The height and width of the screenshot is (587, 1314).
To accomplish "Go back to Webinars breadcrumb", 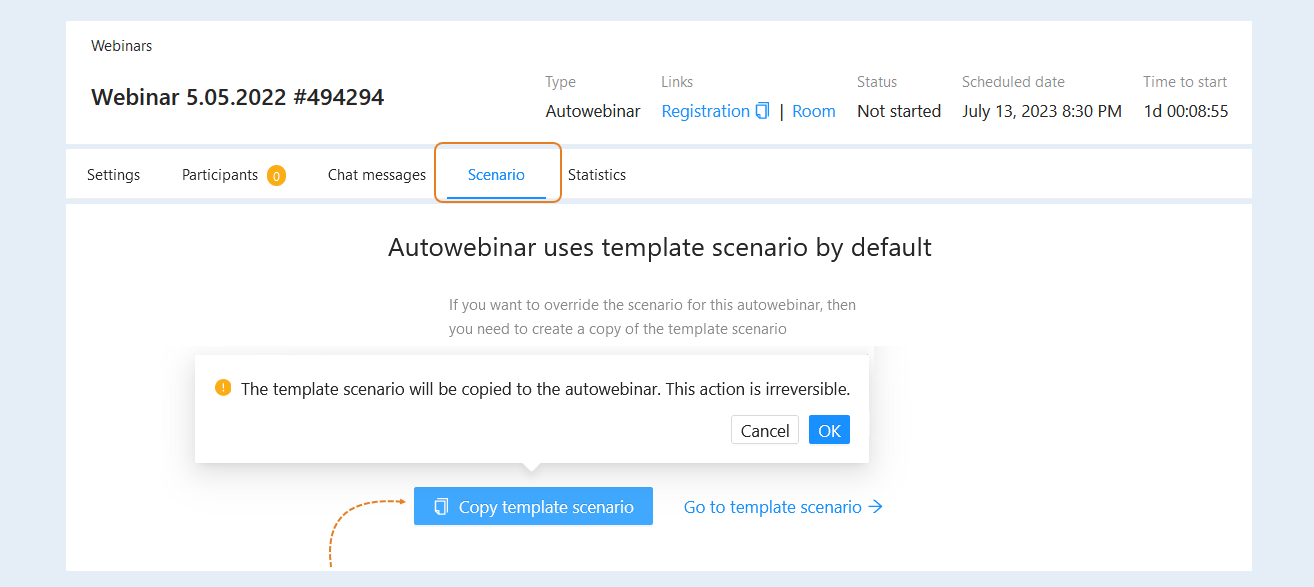I will pyautogui.click(x=122, y=46).
